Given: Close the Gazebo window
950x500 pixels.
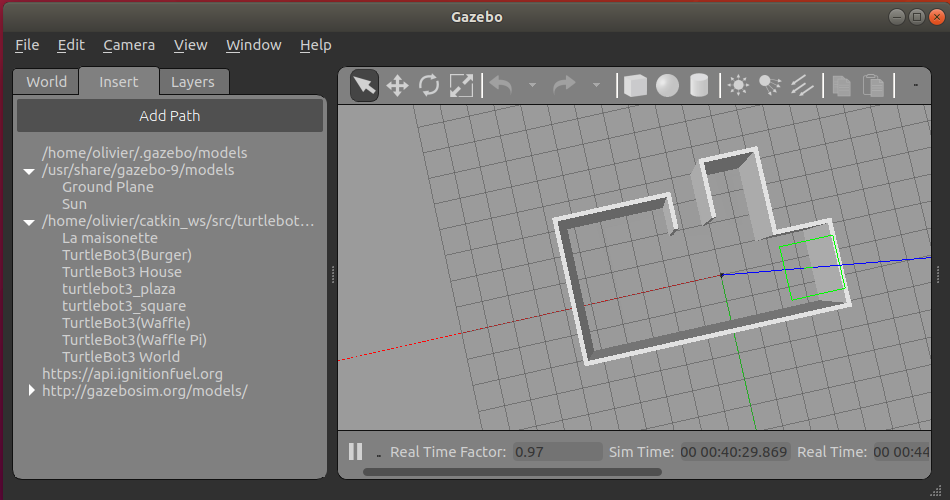Looking at the screenshot, I should tap(937, 17).
